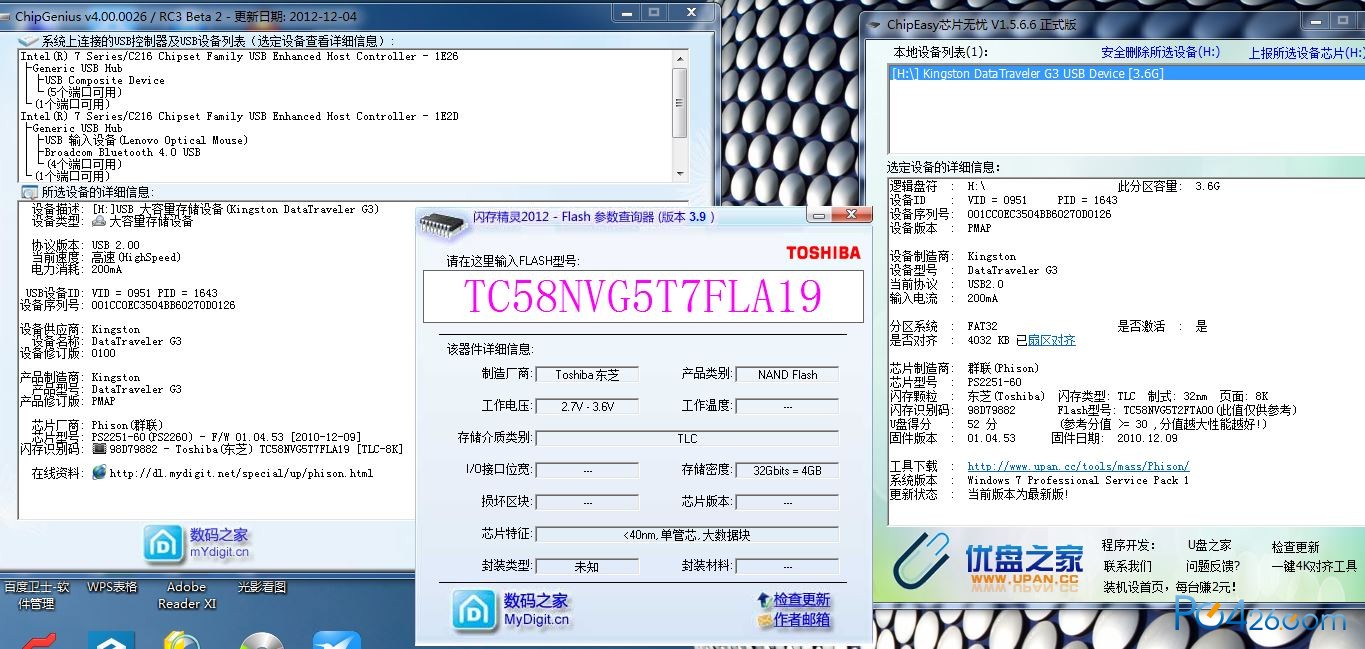Click 安全删除所选设备(H:) in ChipEasy
Viewport: 1365px width, 649px height.
[x=1160, y=52]
